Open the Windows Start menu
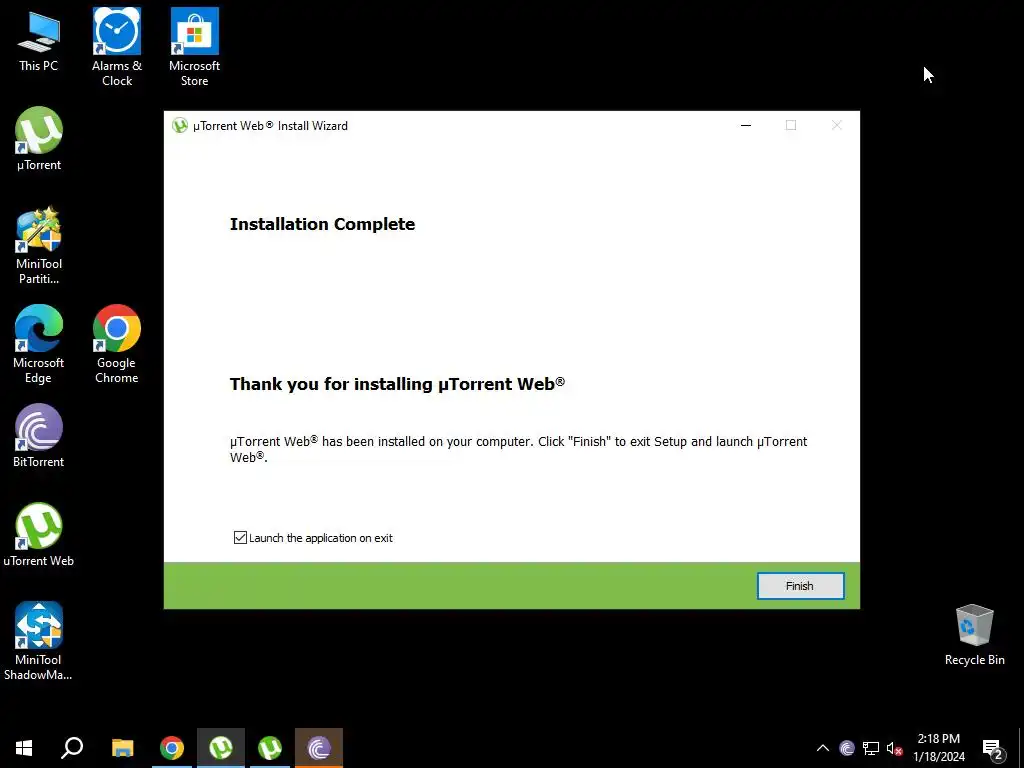1024x768 pixels. tap(24, 748)
